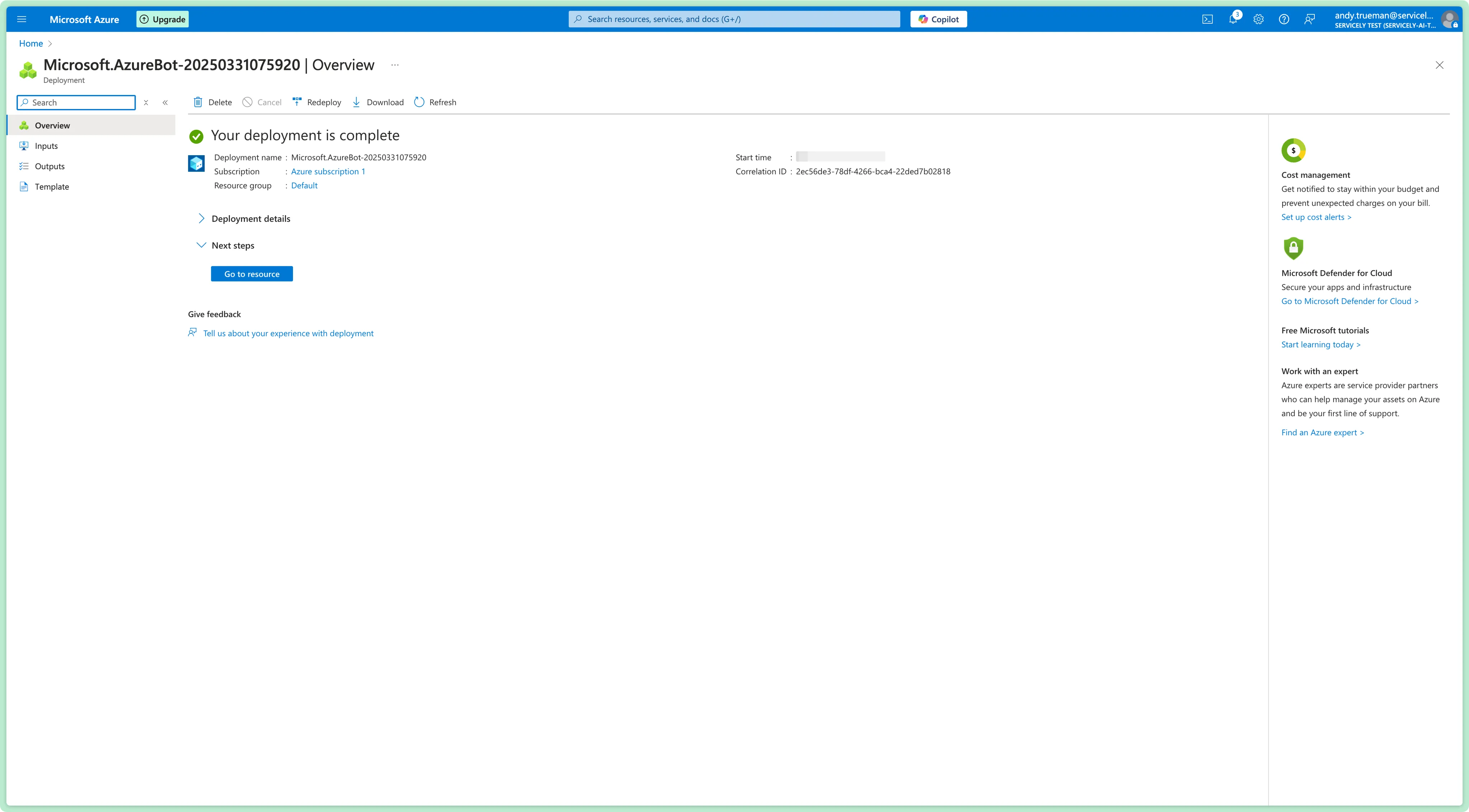This screenshot has width=1469, height=812.
Task: Click Set up cost alerts link
Action: (1316, 217)
